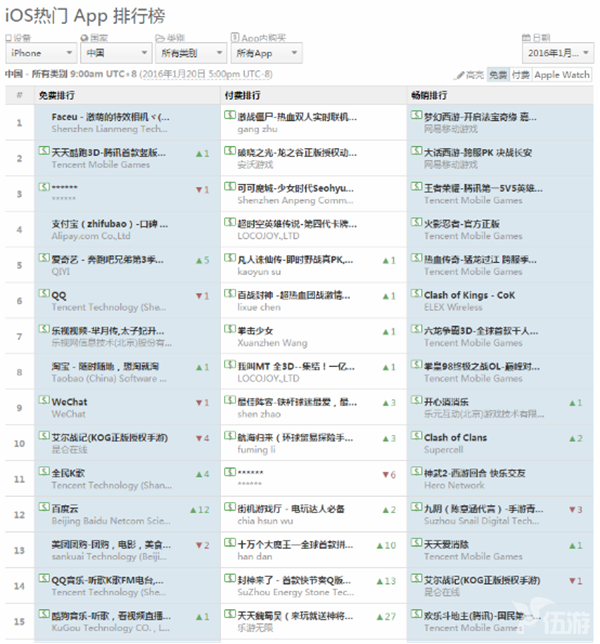Click in-app purchase icon beside 全民K歌

coord(44,471)
